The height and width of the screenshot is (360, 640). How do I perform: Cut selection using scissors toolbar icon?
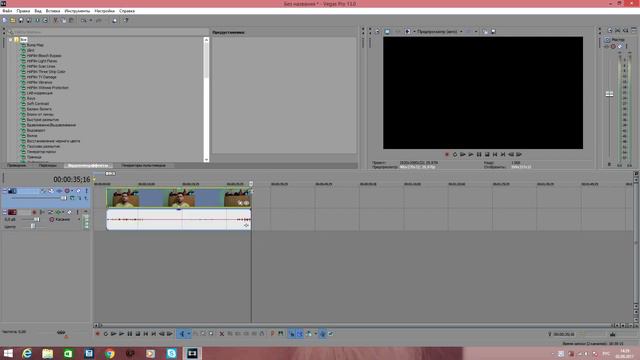click(x=56, y=20)
